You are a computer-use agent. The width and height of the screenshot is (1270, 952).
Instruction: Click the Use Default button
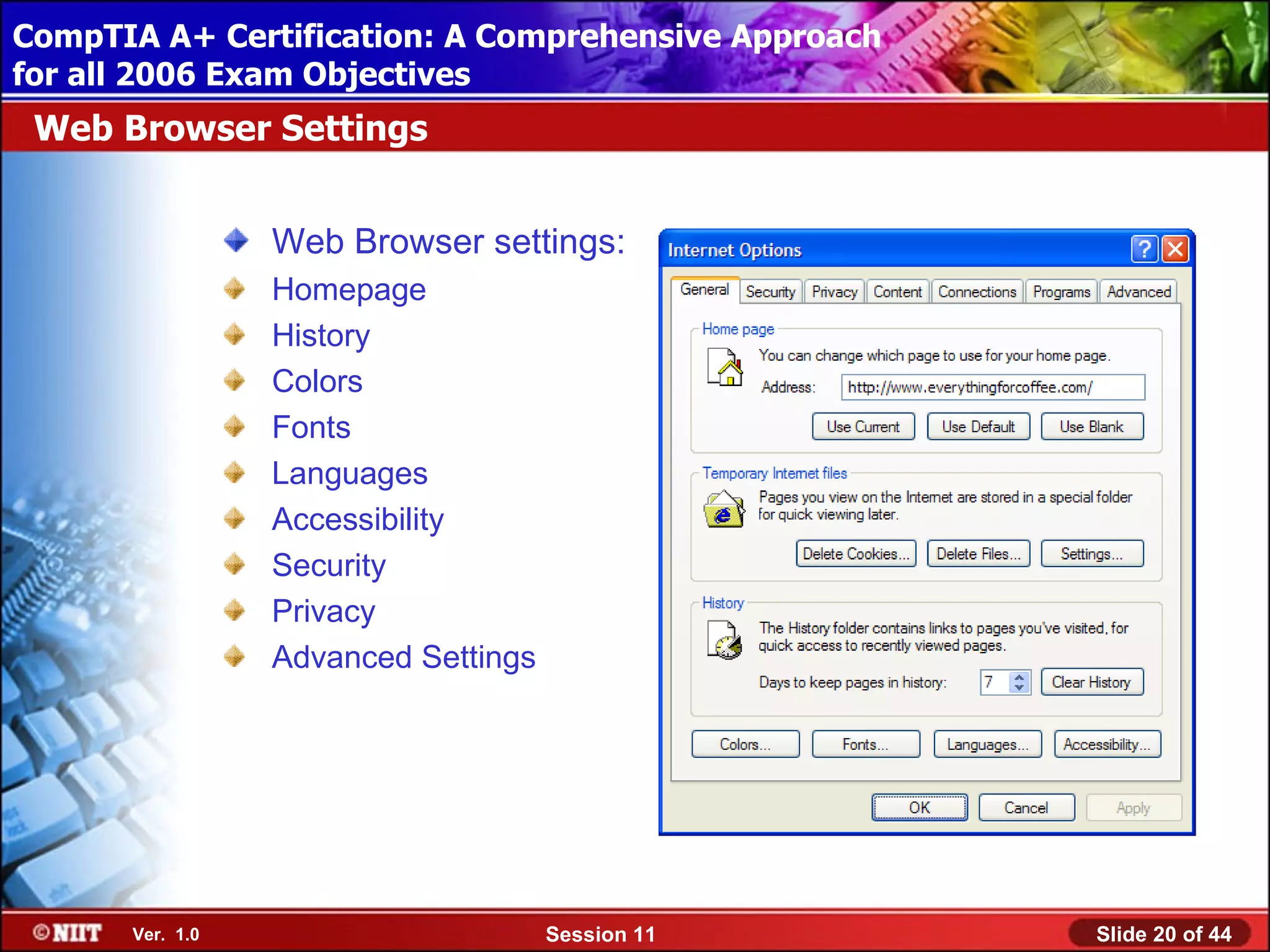978,426
